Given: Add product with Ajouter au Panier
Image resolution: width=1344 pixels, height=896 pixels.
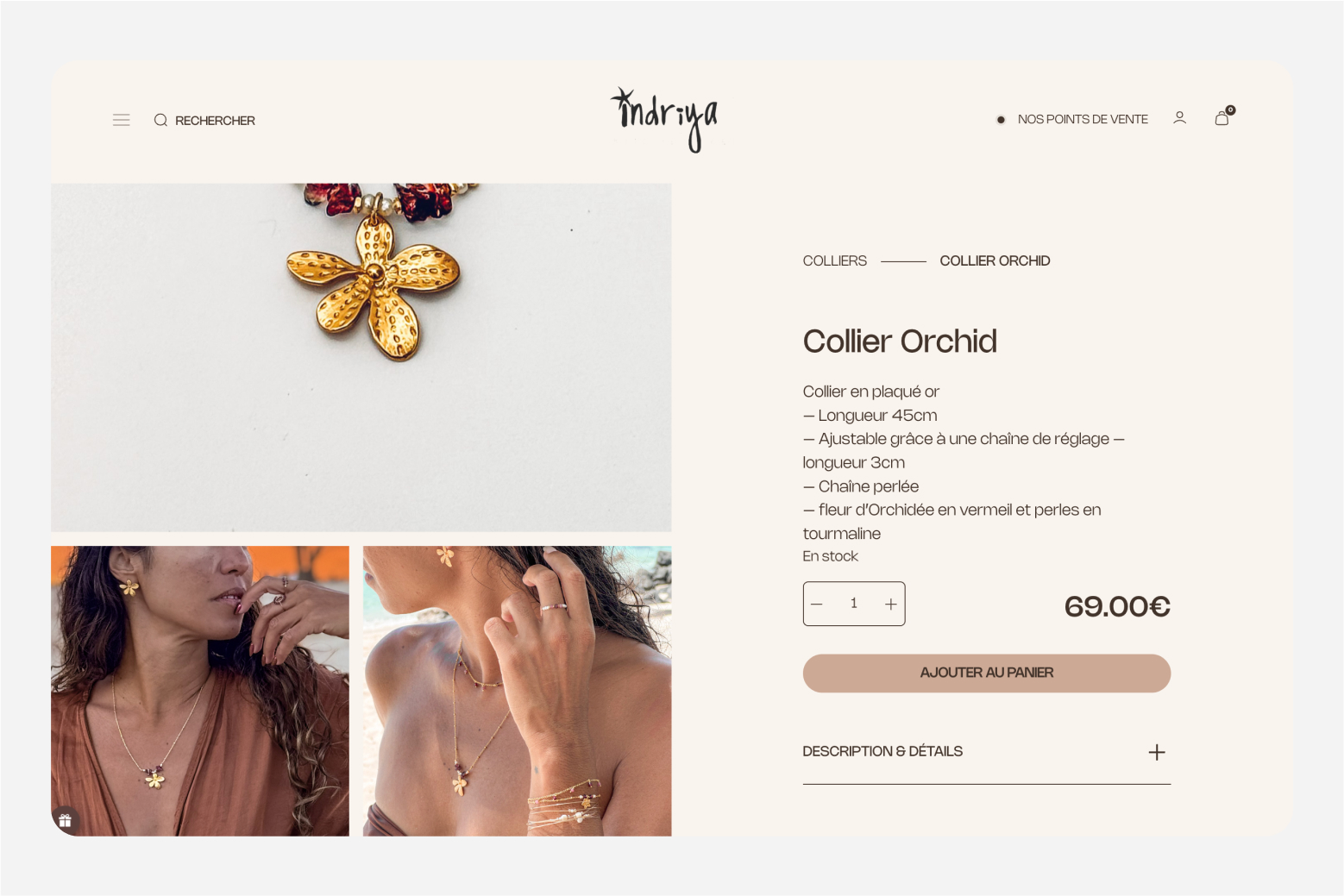Looking at the screenshot, I should (986, 673).
